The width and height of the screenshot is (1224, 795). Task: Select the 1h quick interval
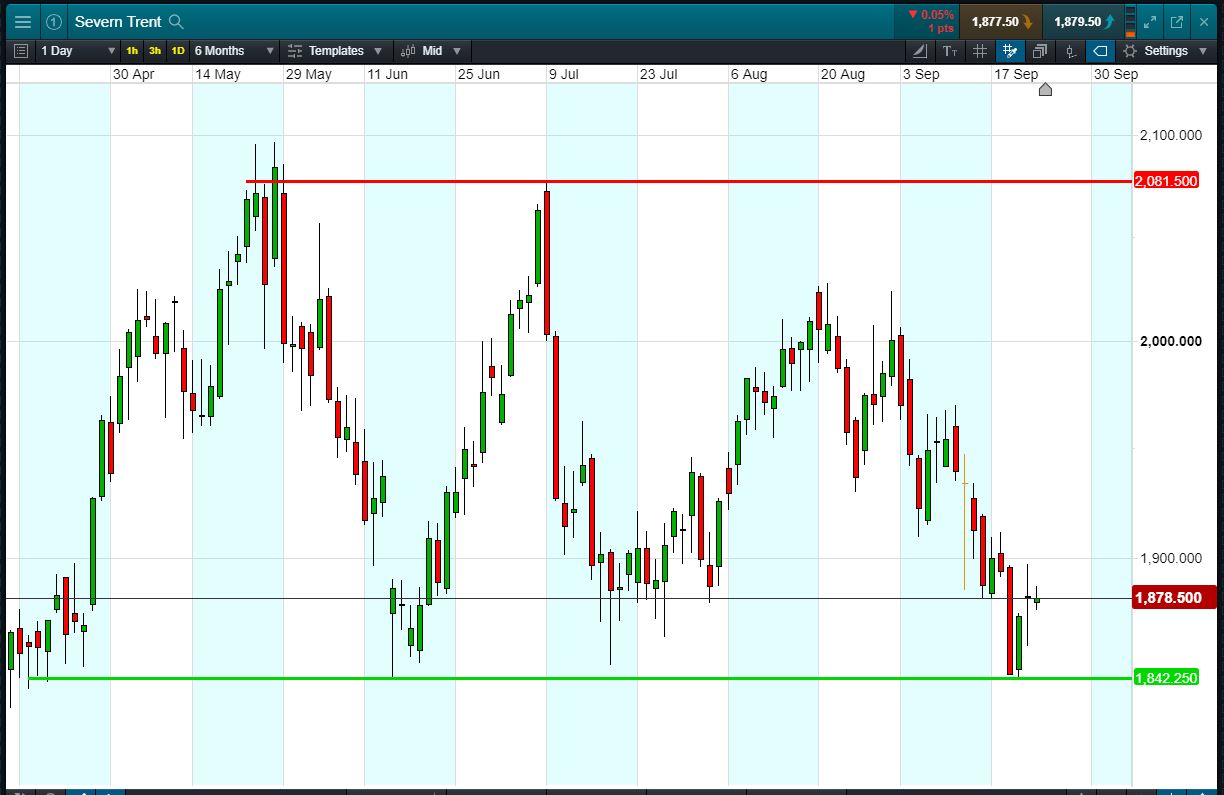point(132,51)
